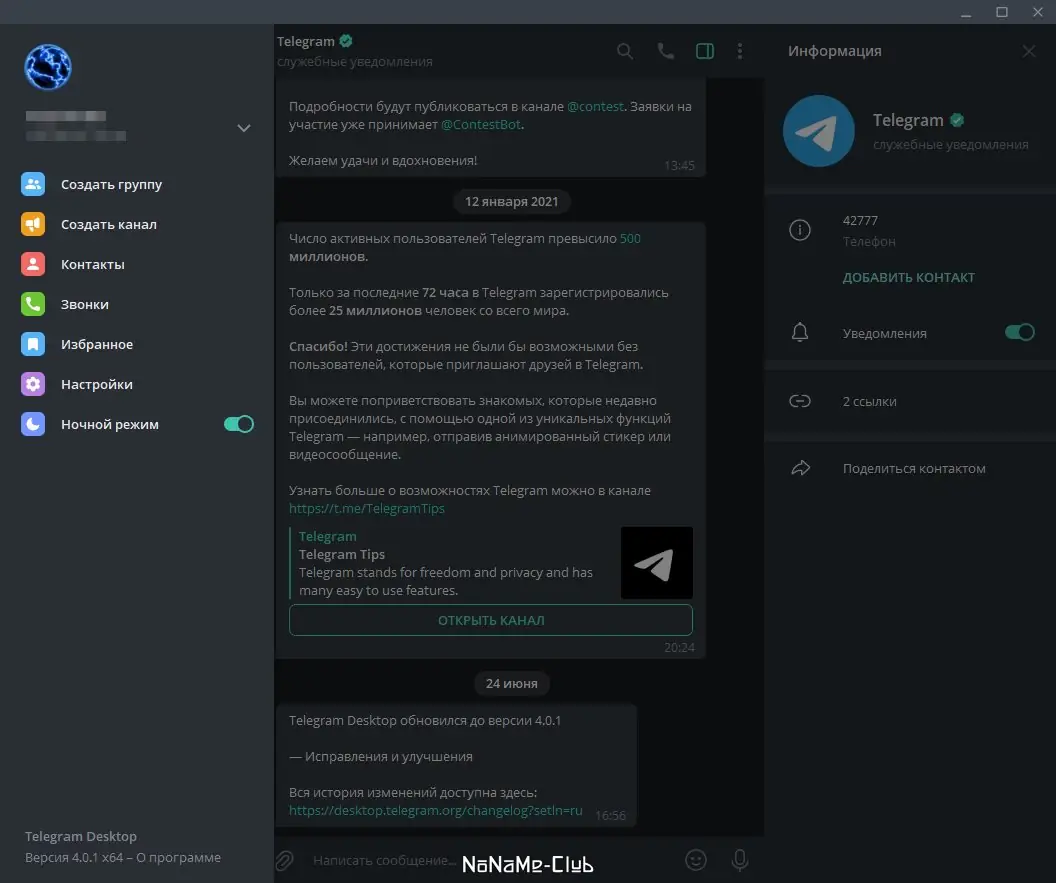Click the info circle icon near phone number
Image resolution: width=1056 pixels, height=883 pixels.
click(x=799, y=230)
